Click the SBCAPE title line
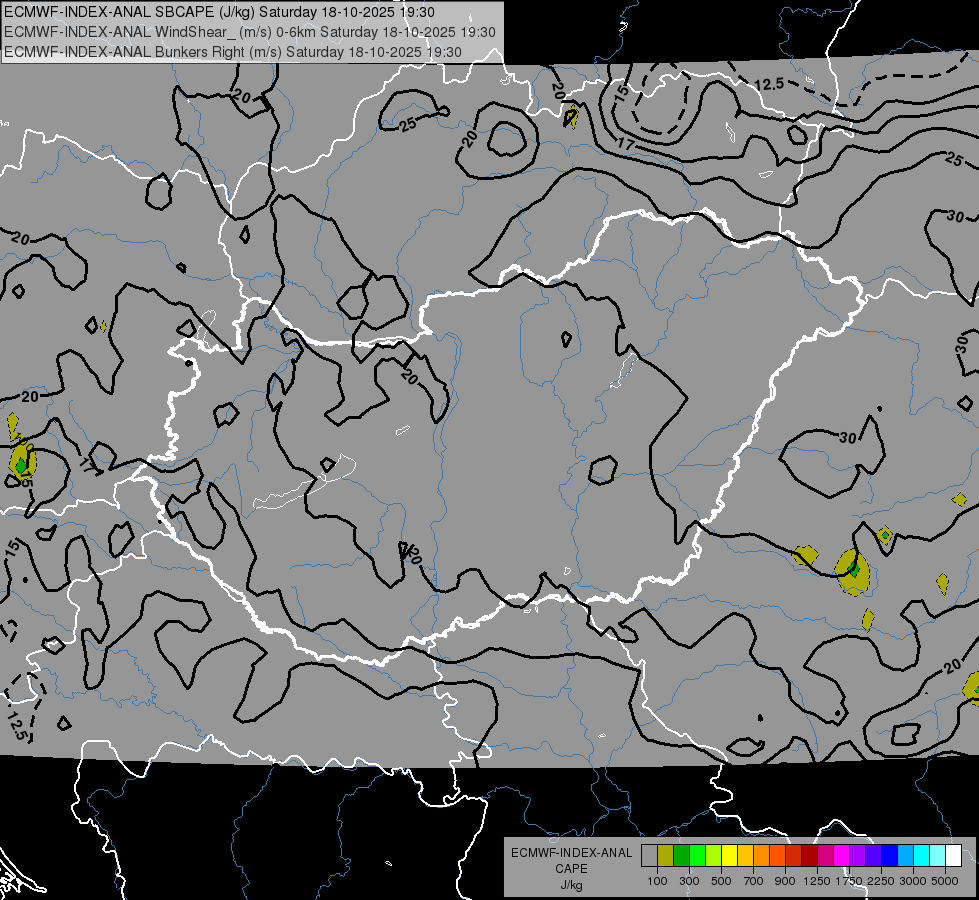979x900 pixels. coord(218,12)
